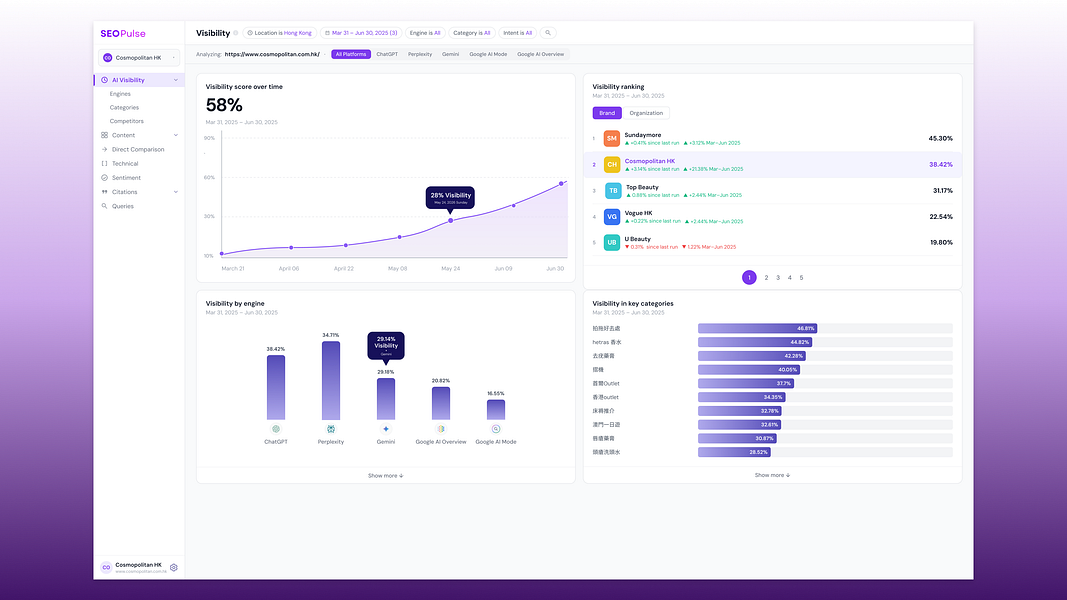The image size is (1067, 600).
Task: Switch ranking to Brand view
Action: click(x=607, y=113)
